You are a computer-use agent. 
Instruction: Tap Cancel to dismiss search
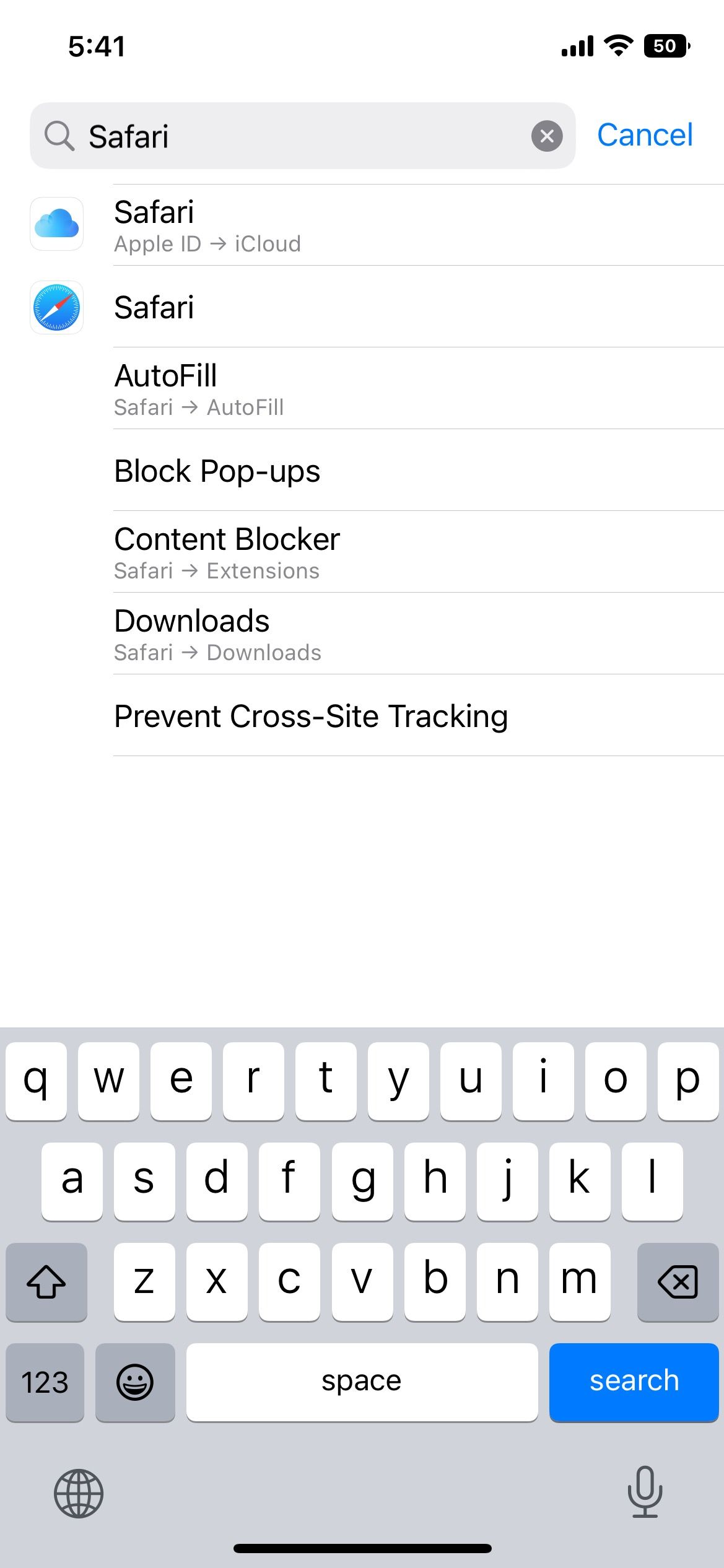(x=645, y=135)
